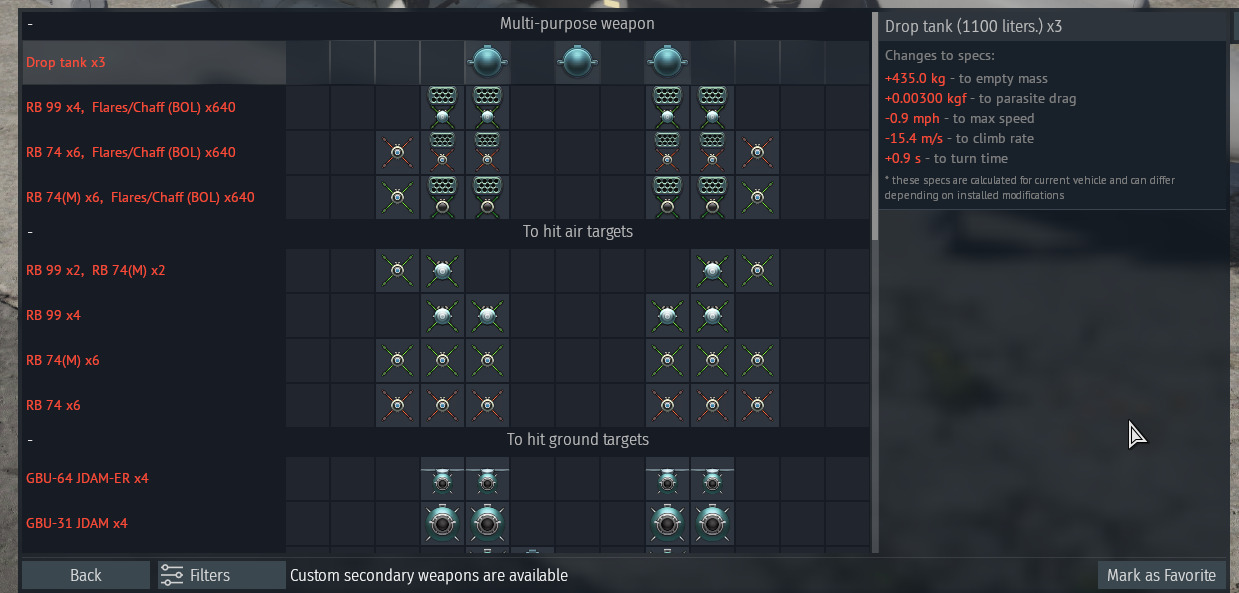Click the rightmost drop tank icon
Screen dimensions: 1239x593
coord(667,62)
